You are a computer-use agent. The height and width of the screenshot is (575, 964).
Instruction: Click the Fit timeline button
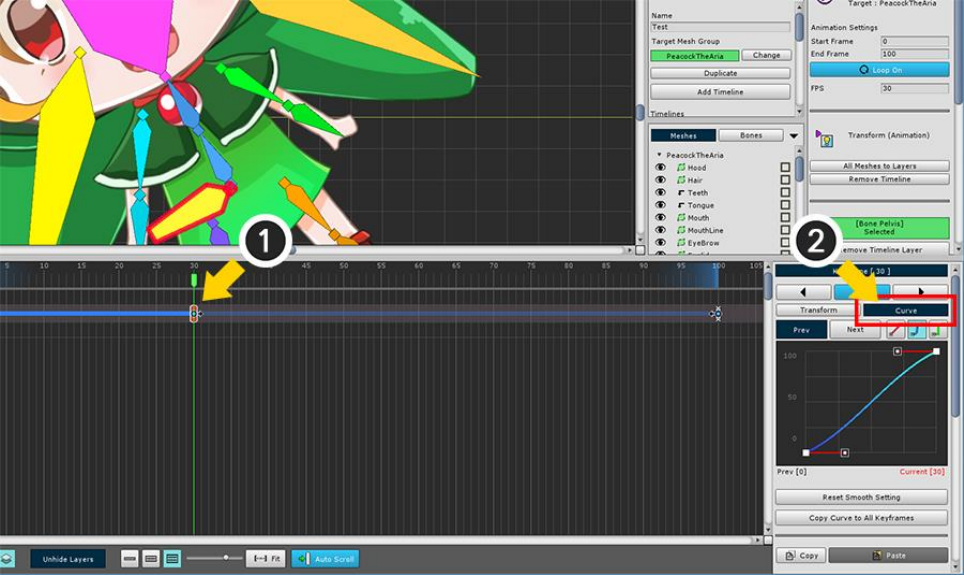pos(266,558)
